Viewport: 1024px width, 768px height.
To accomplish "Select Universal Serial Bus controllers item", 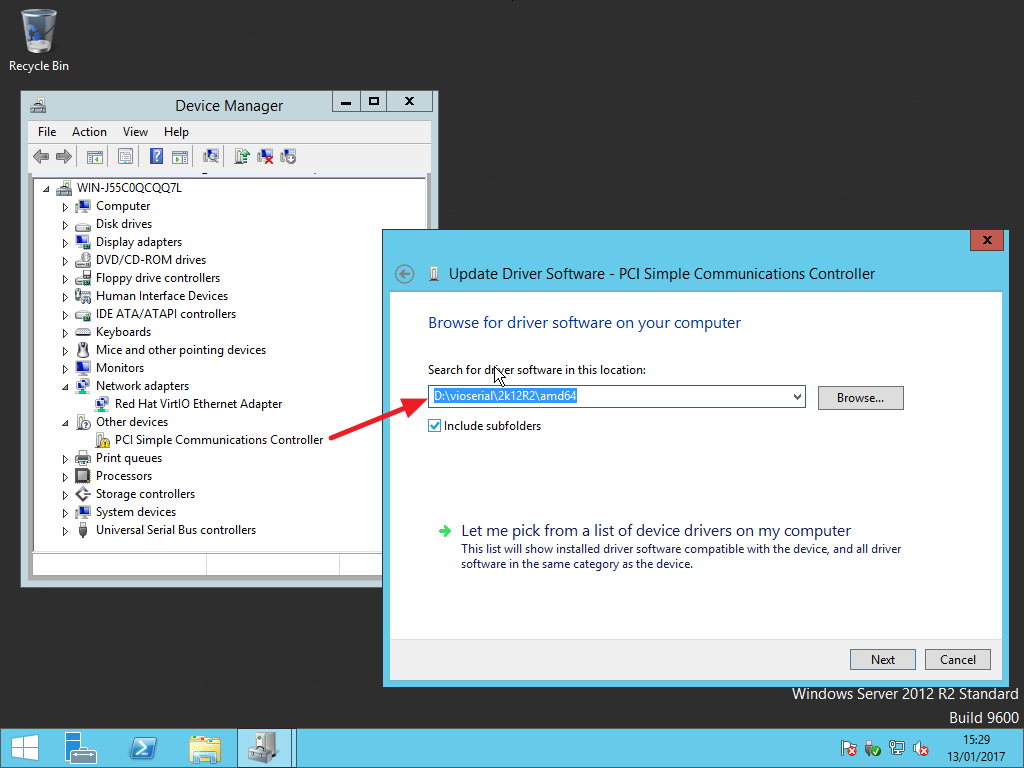I will click(176, 530).
